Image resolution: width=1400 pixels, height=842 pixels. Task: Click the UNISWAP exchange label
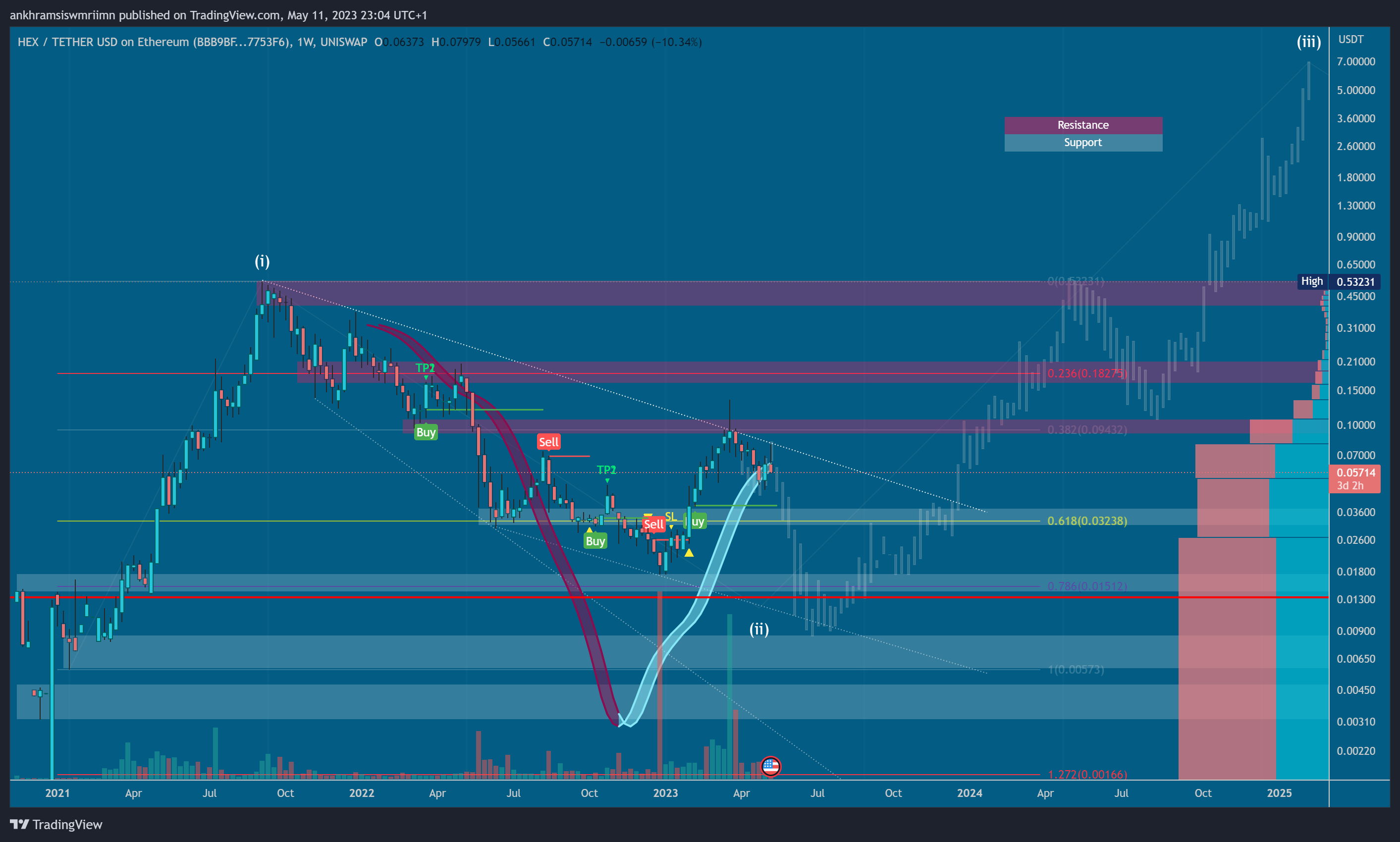(343, 42)
